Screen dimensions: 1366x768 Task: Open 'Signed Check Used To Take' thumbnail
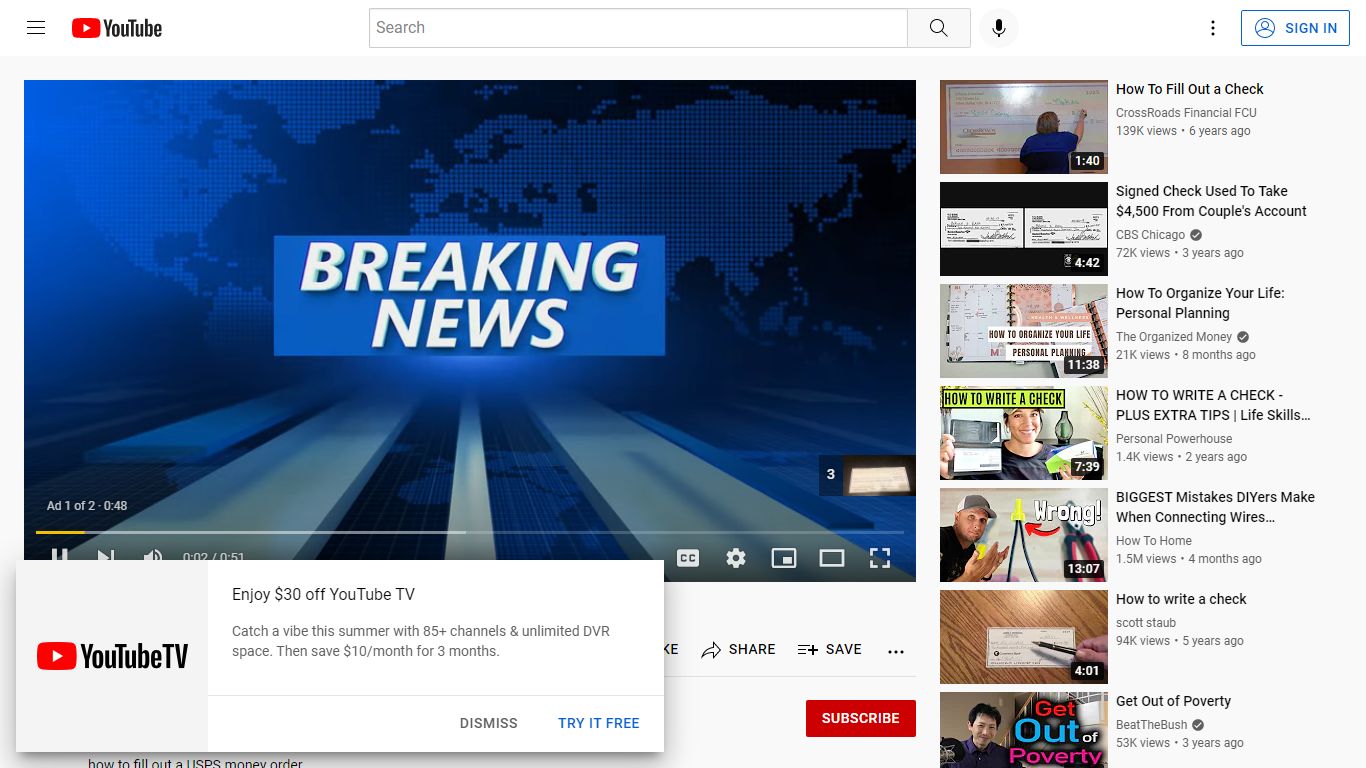pos(1024,229)
